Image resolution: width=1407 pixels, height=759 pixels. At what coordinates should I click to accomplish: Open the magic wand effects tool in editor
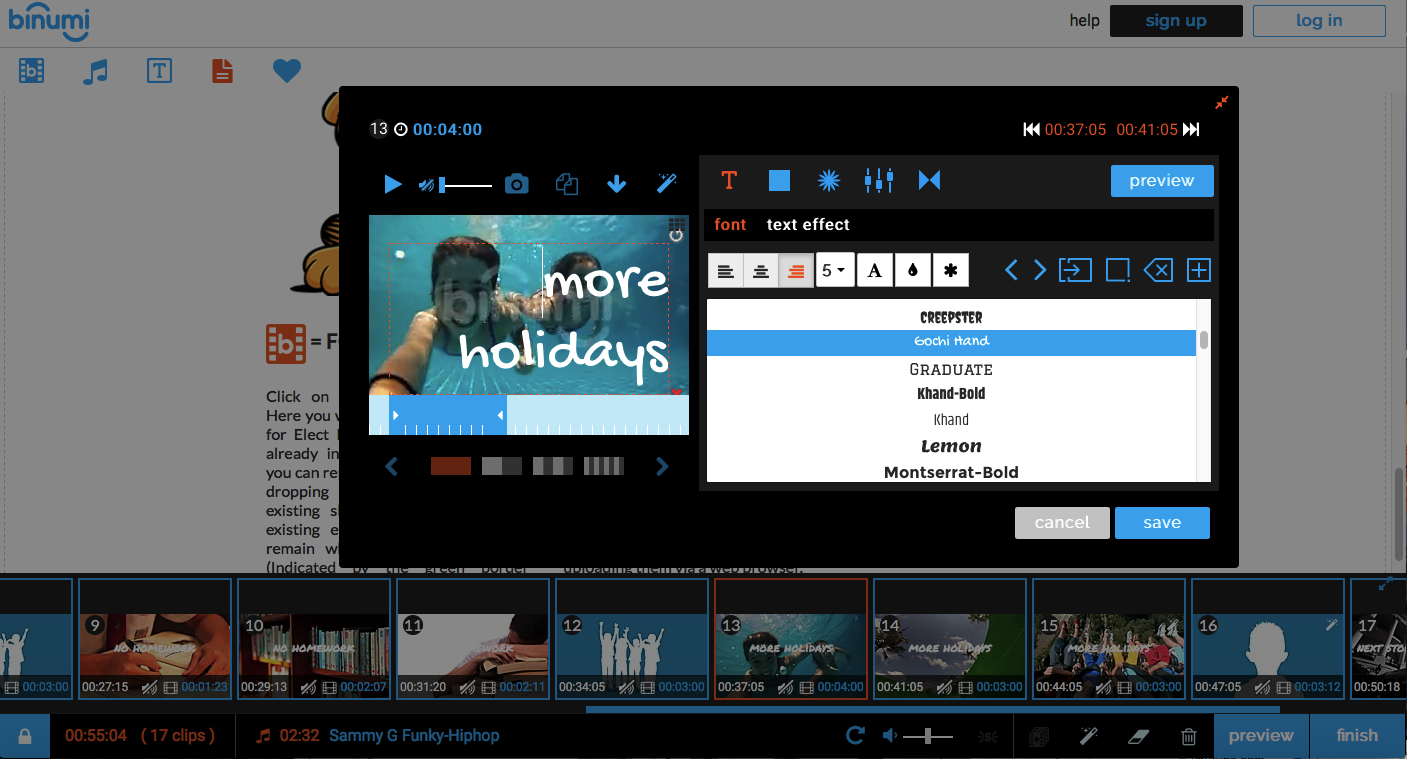667,183
